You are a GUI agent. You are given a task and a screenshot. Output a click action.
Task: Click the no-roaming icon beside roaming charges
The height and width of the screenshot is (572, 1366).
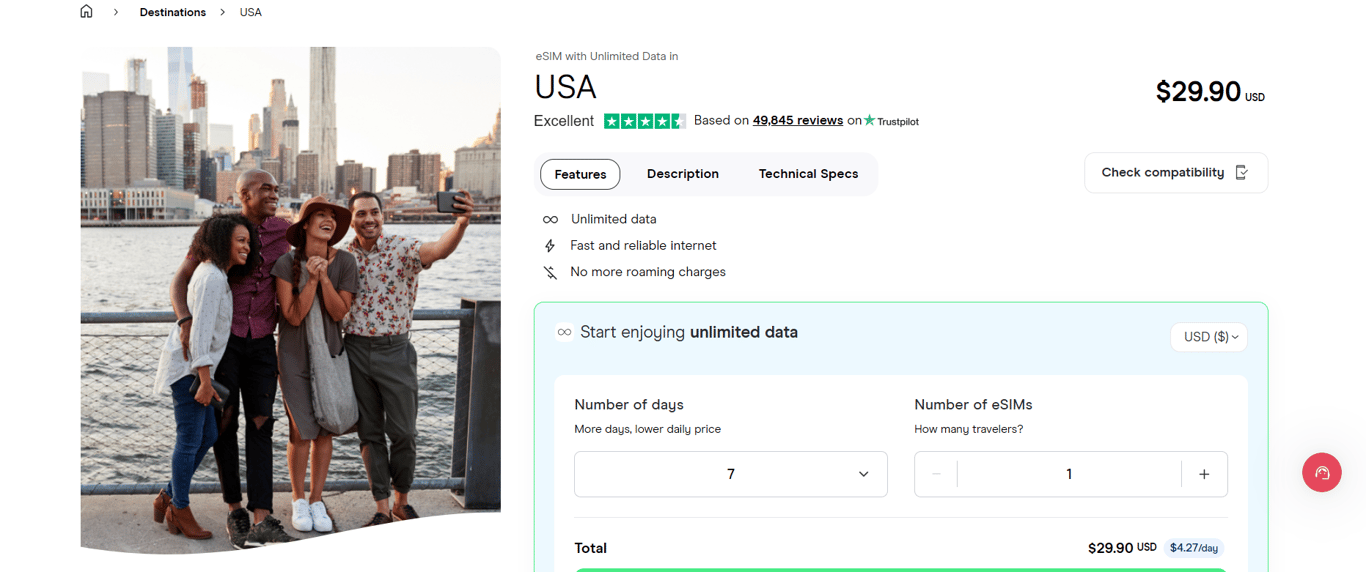[550, 272]
